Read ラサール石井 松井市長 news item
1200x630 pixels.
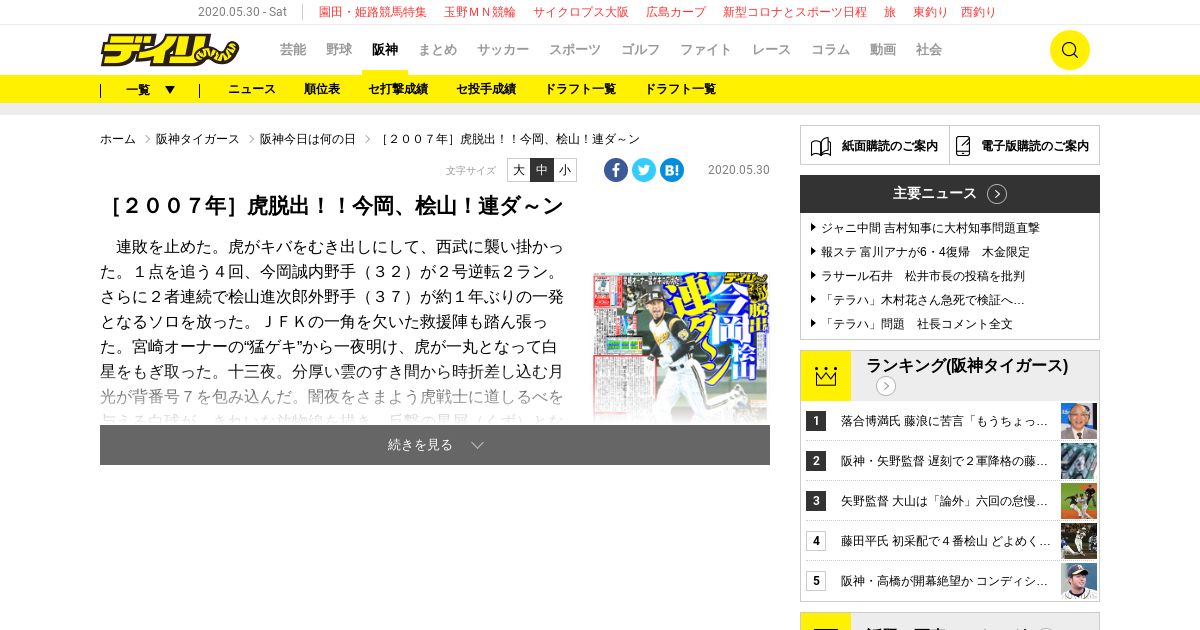coord(923,276)
